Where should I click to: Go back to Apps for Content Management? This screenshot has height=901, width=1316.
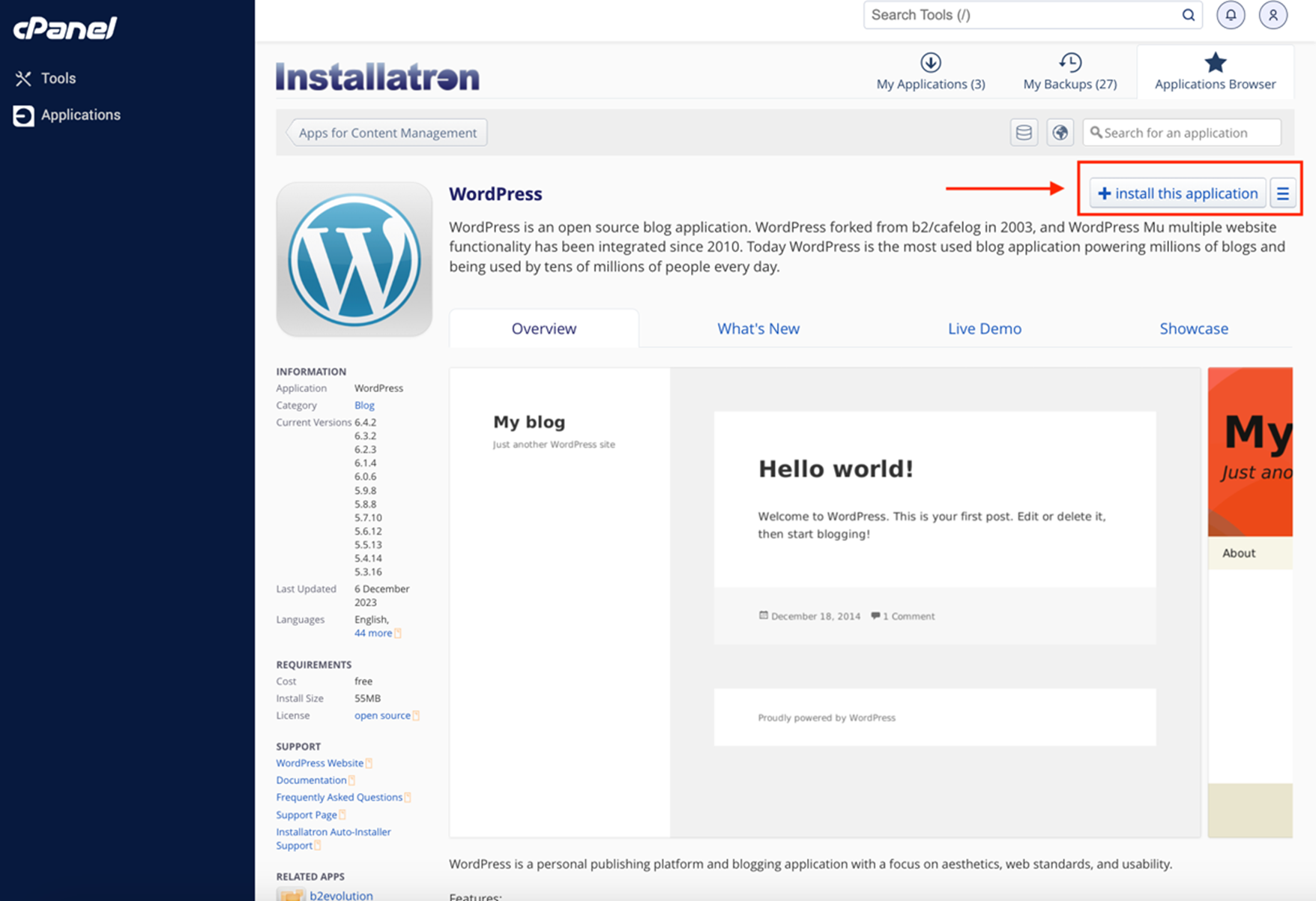(x=387, y=133)
